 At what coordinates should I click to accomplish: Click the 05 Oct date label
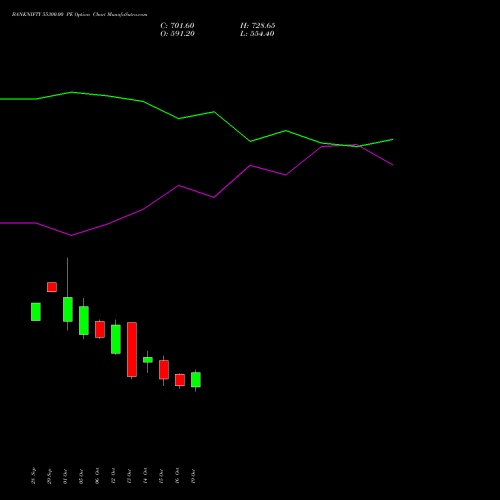coord(81,476)
